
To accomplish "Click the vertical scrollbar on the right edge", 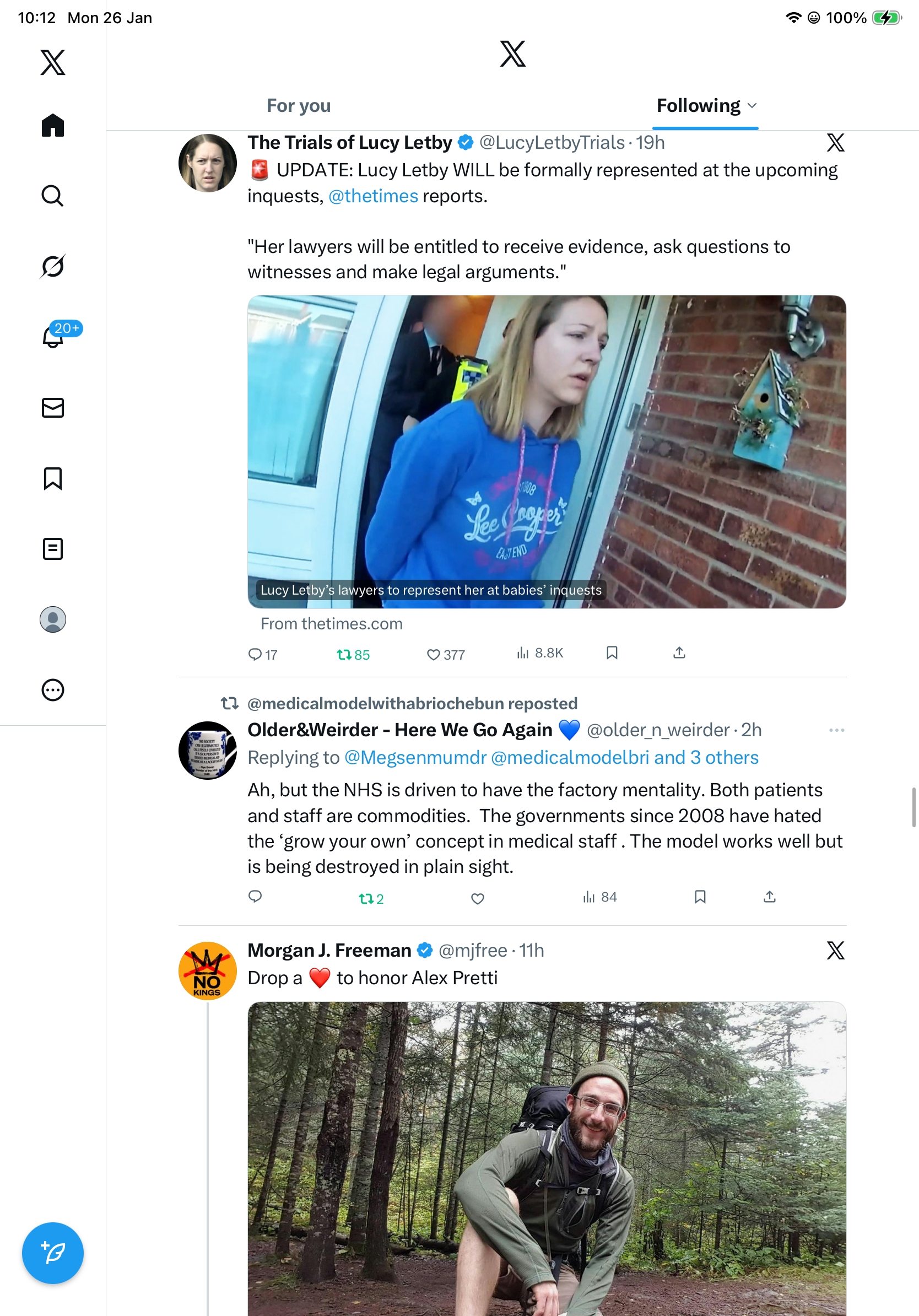I will point(914,807).
